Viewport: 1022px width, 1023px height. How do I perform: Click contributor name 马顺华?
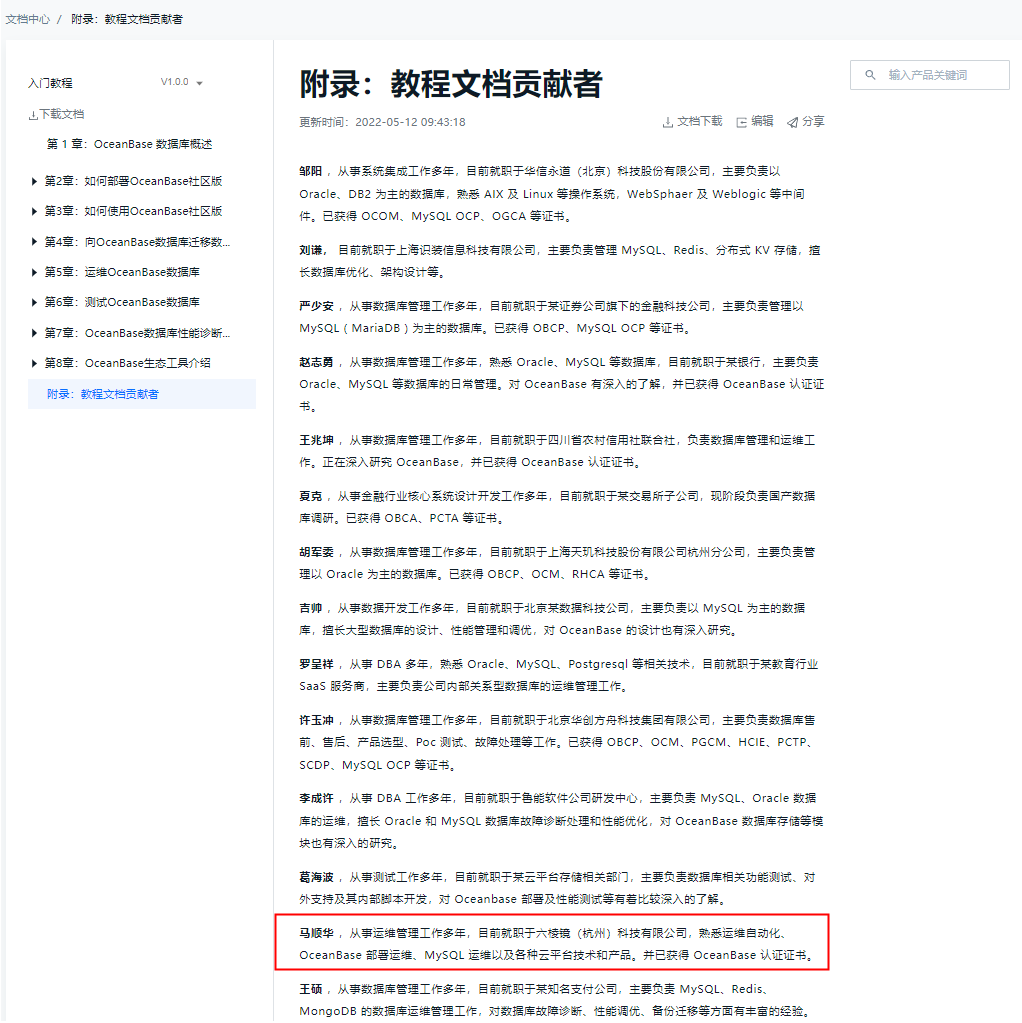(x=317, y=933)
